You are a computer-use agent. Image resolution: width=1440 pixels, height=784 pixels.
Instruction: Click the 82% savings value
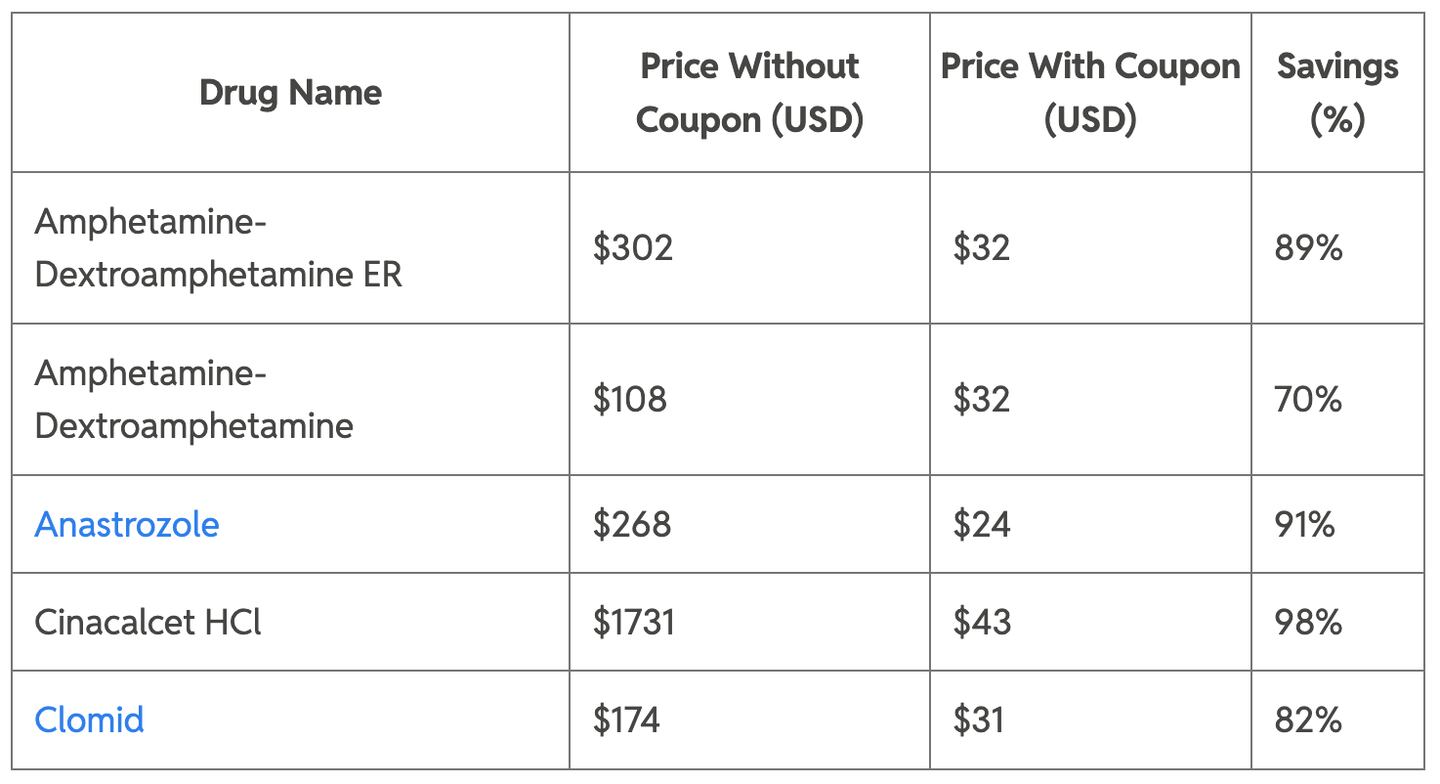pos(1308,720)
